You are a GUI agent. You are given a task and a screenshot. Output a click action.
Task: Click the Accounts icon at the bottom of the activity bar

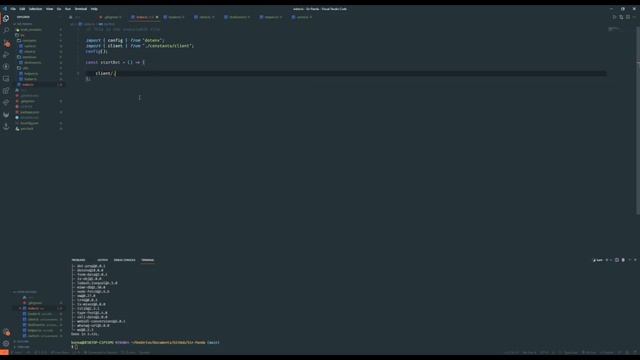6,332
